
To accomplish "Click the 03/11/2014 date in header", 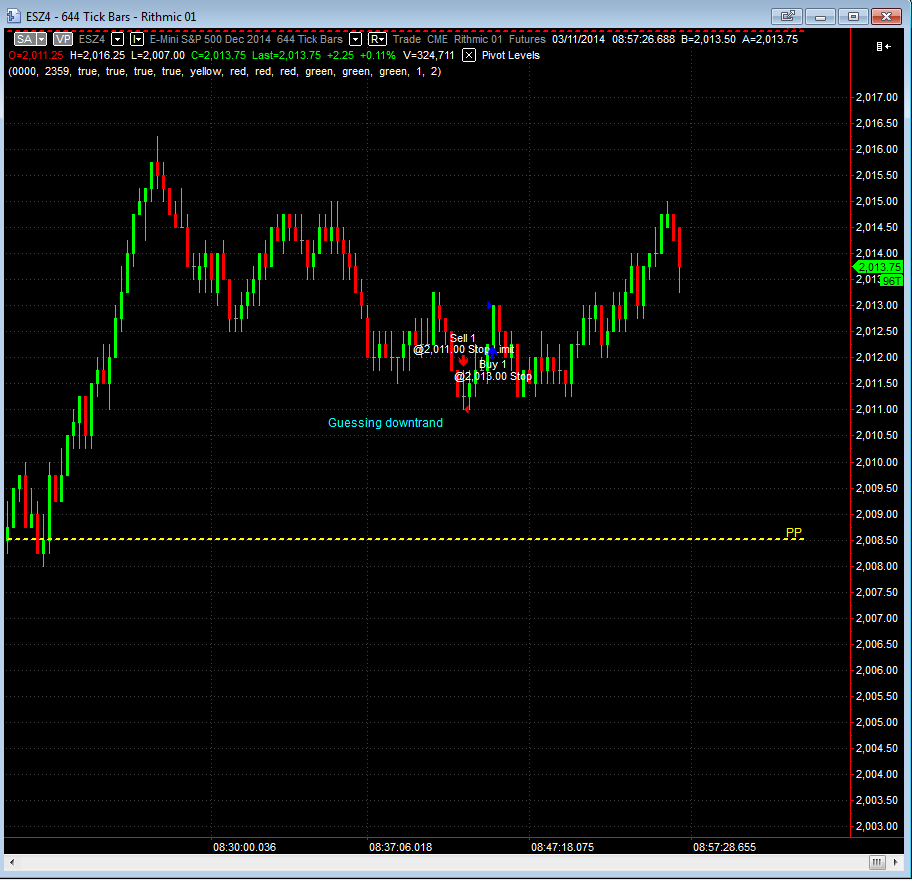I will click(578, 39).
